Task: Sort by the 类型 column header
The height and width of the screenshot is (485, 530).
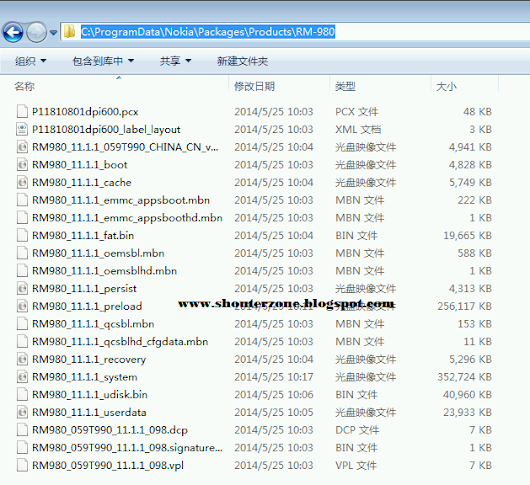Action: tap(345, 87)
